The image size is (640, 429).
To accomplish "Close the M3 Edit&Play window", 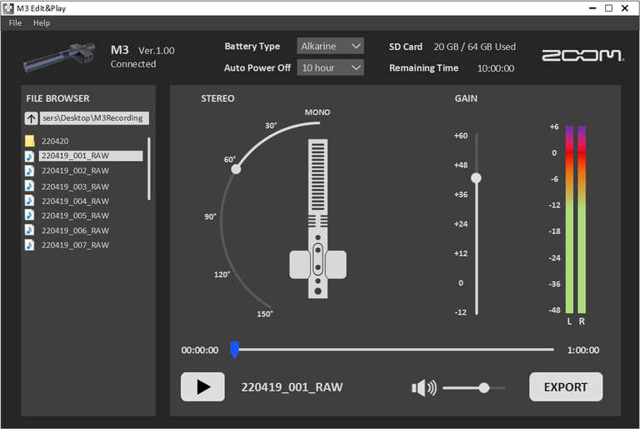I will coord(625,8).
